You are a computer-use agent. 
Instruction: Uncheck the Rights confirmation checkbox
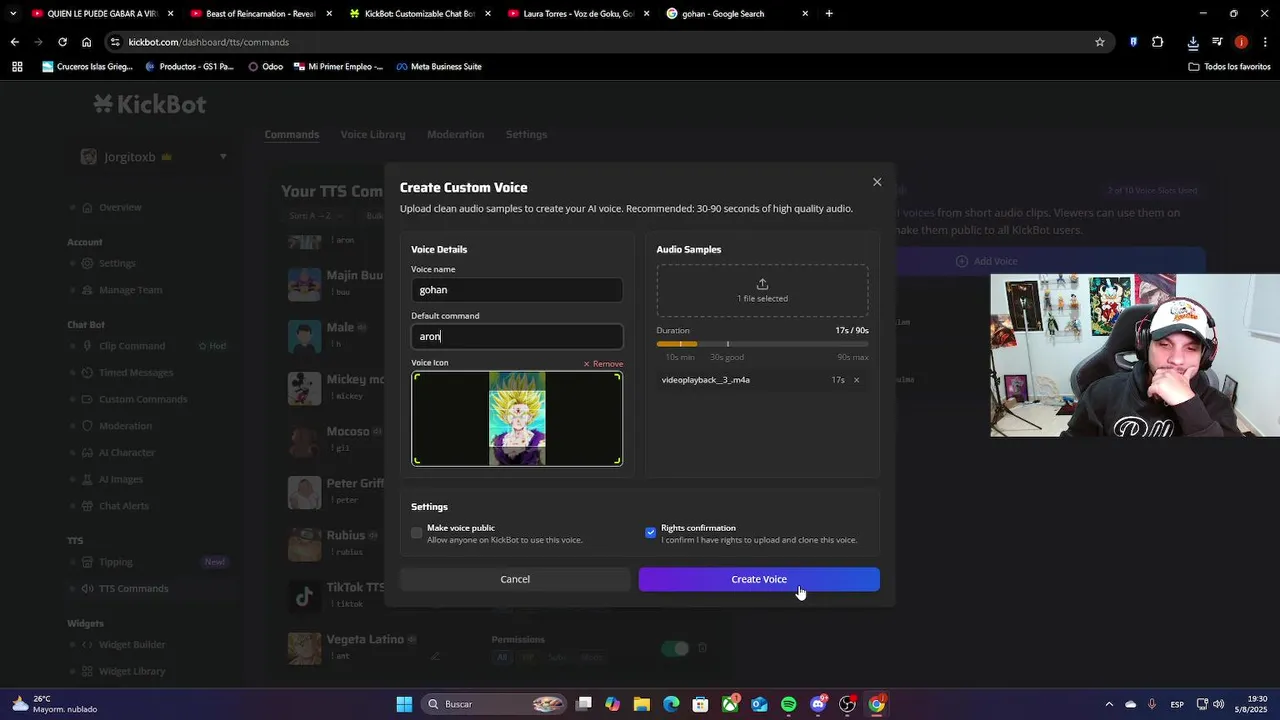point(650,533)
